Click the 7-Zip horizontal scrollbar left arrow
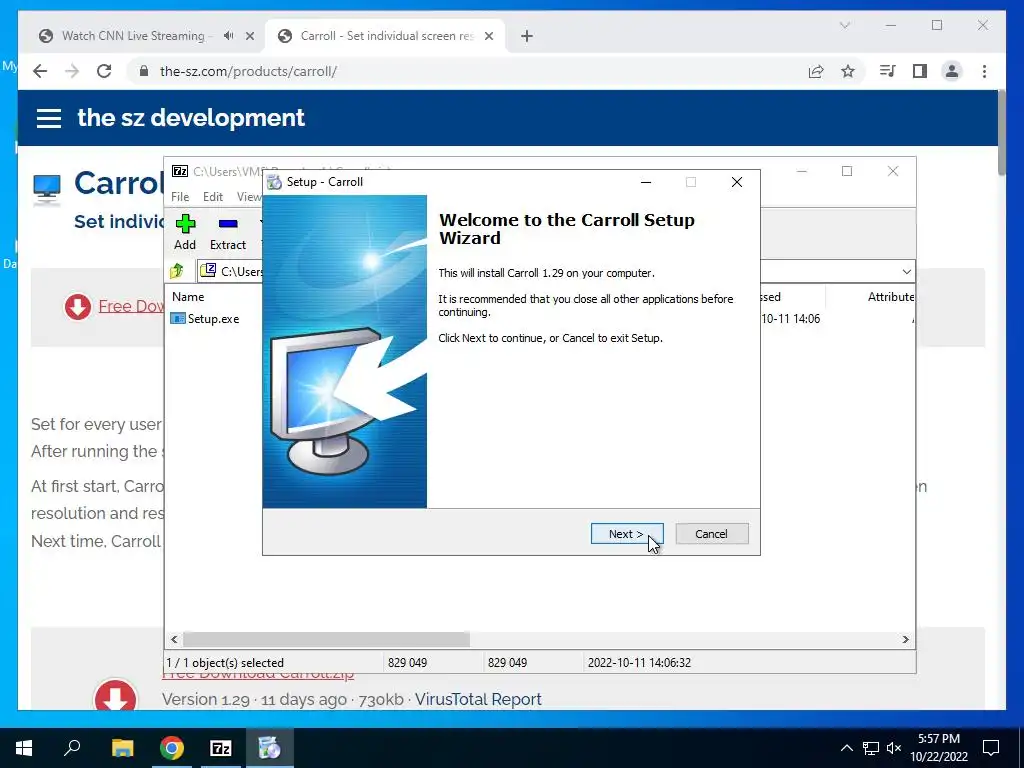This screenshot has width=1024, height=768. (x=174, y=639)
